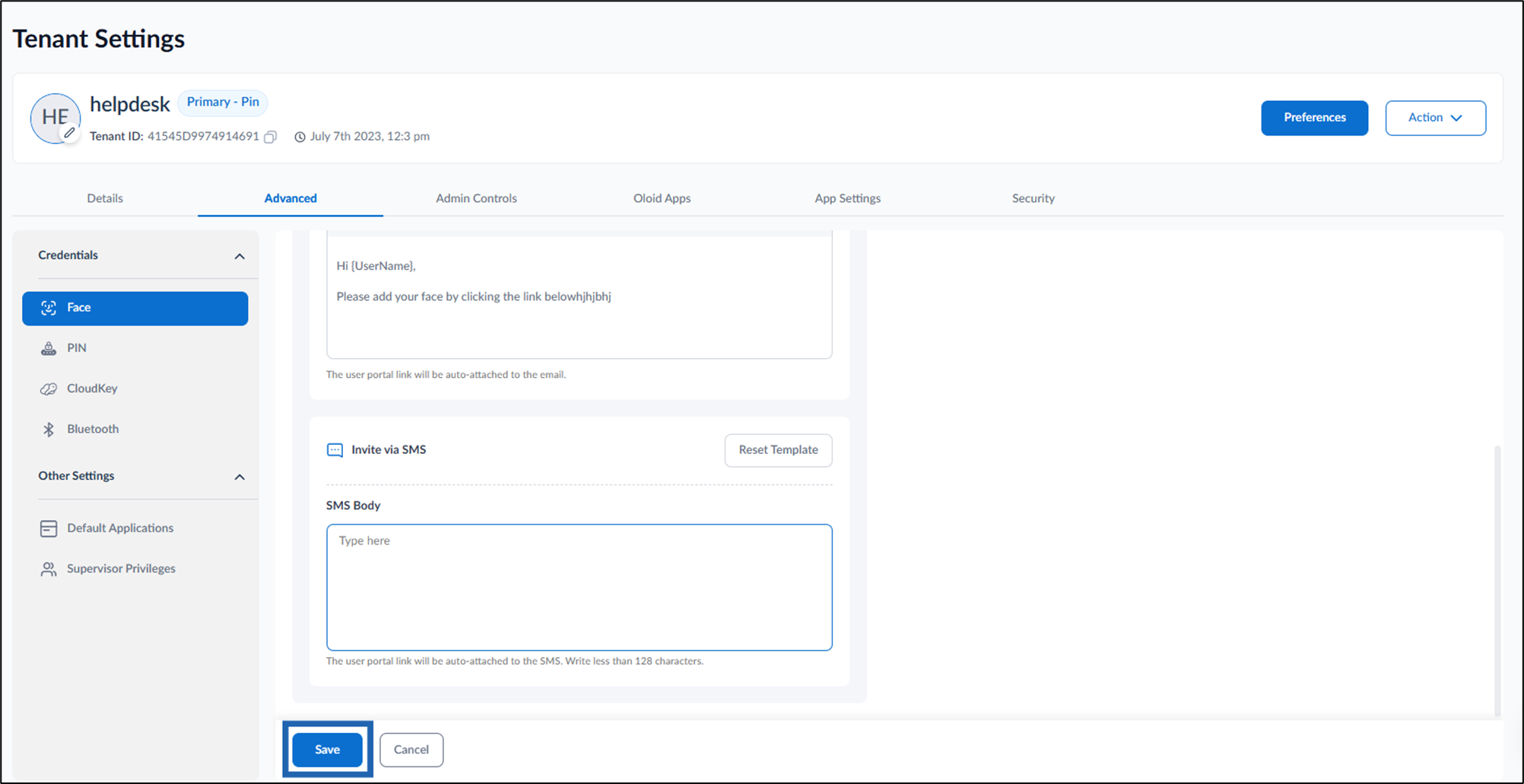Click the edit pencil icon on HE avatar

tap(69, 133)
